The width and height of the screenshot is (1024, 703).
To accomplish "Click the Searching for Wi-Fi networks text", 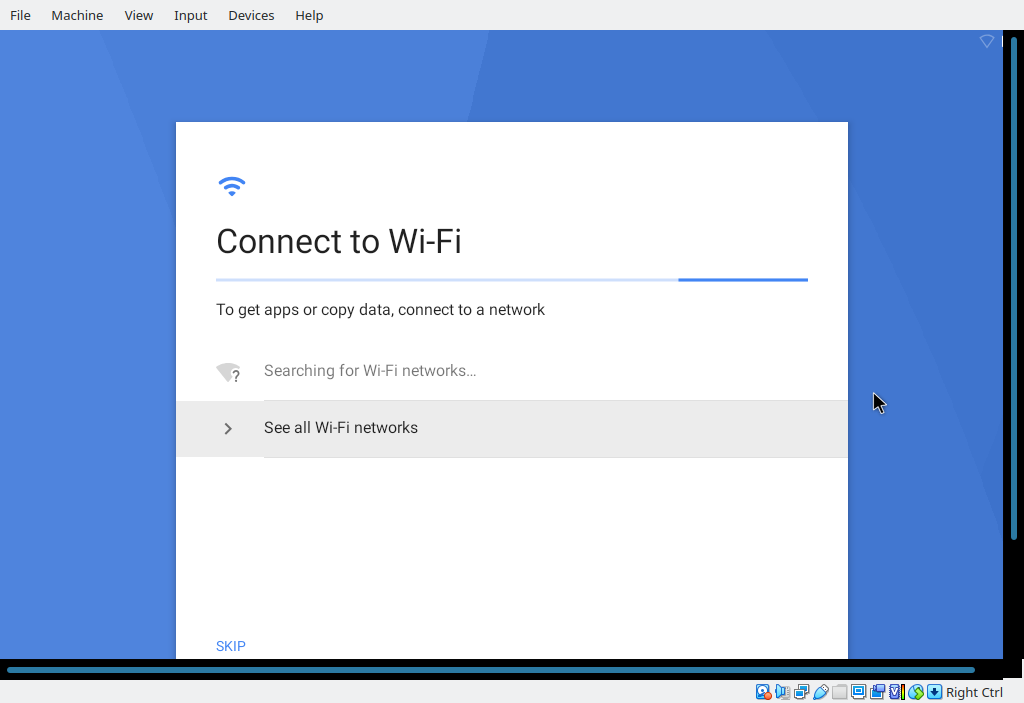I will click(x=370, y=371).
